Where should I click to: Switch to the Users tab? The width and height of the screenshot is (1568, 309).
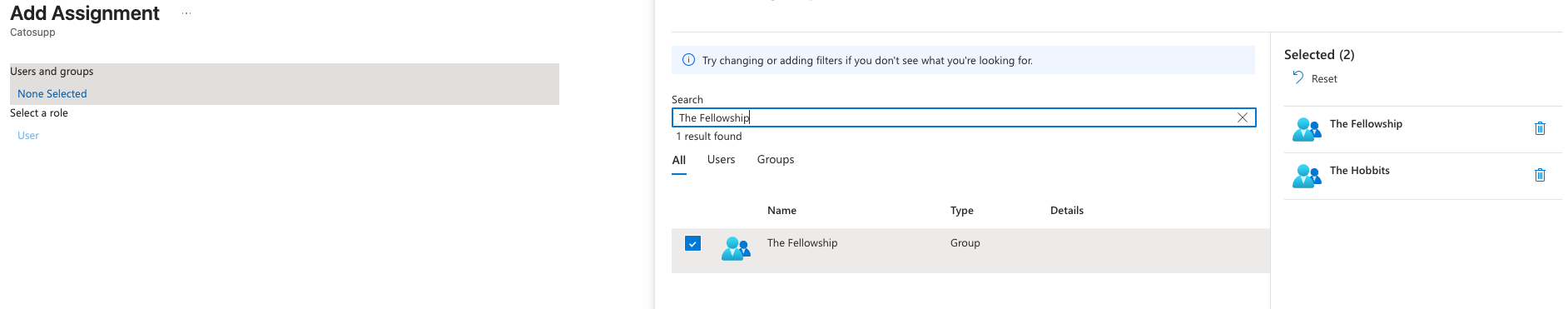721,159
